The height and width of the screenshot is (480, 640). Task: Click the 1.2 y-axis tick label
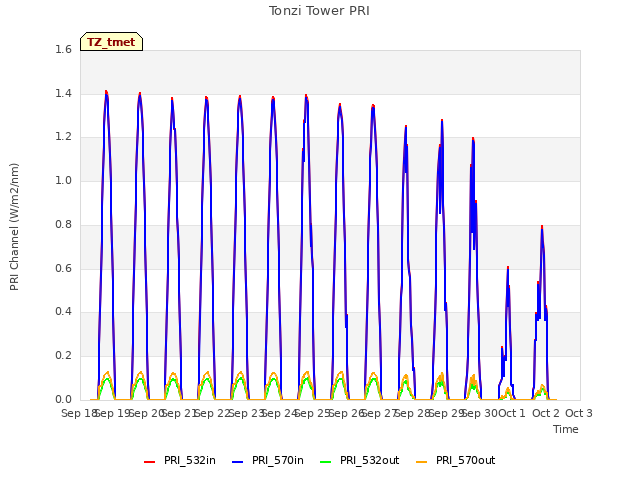click(63, 137)
